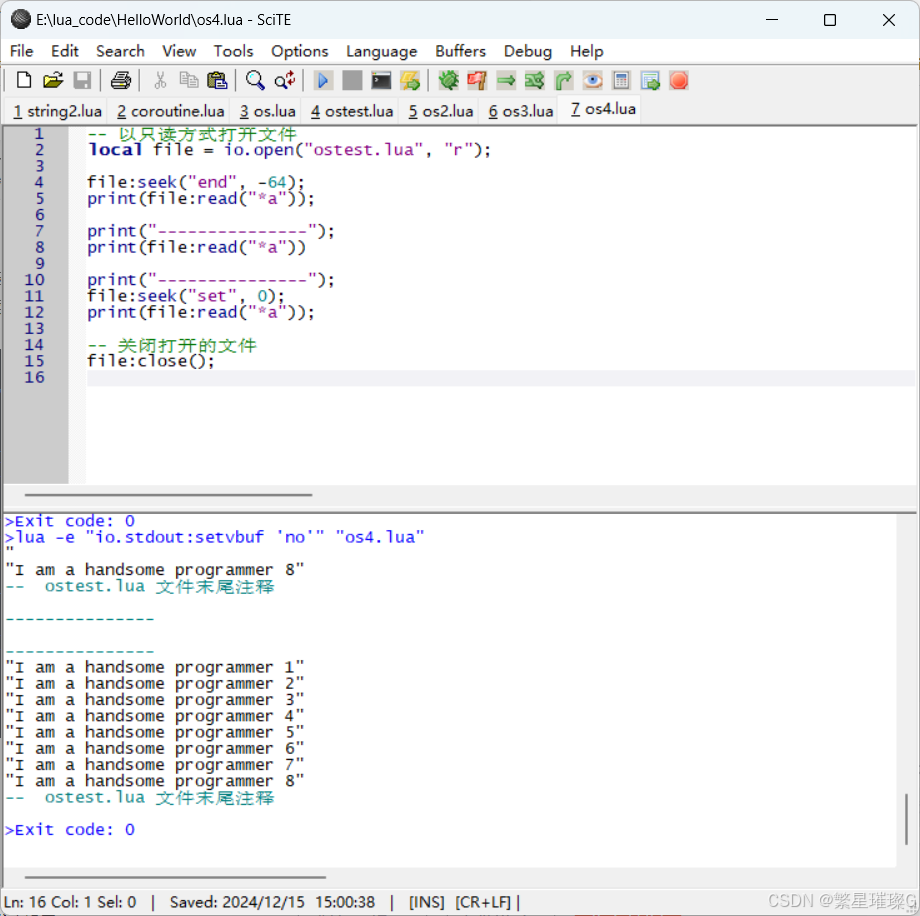
Task: Open Find with the magnifying glass icon
Action: [255, 80]
